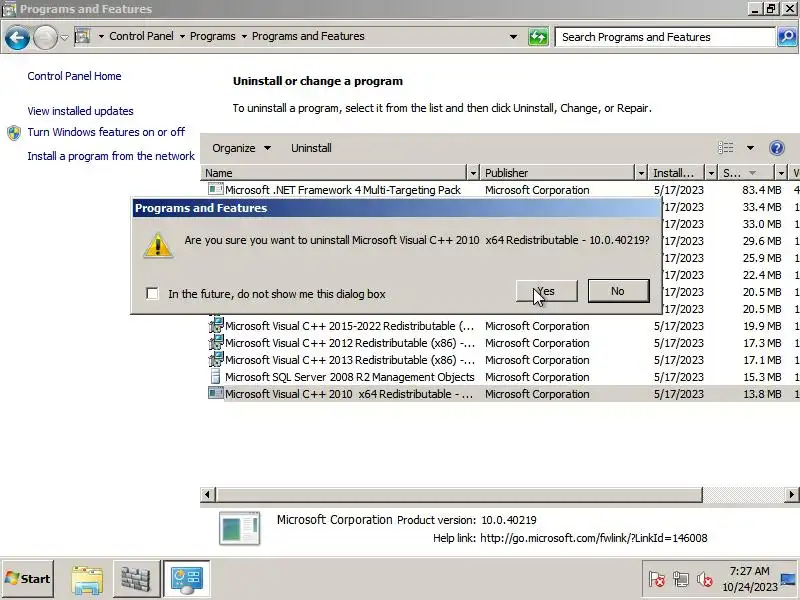The image size is (800, 600).
Task: Click the Control Panel taskbar button
Action: point(186,579)
